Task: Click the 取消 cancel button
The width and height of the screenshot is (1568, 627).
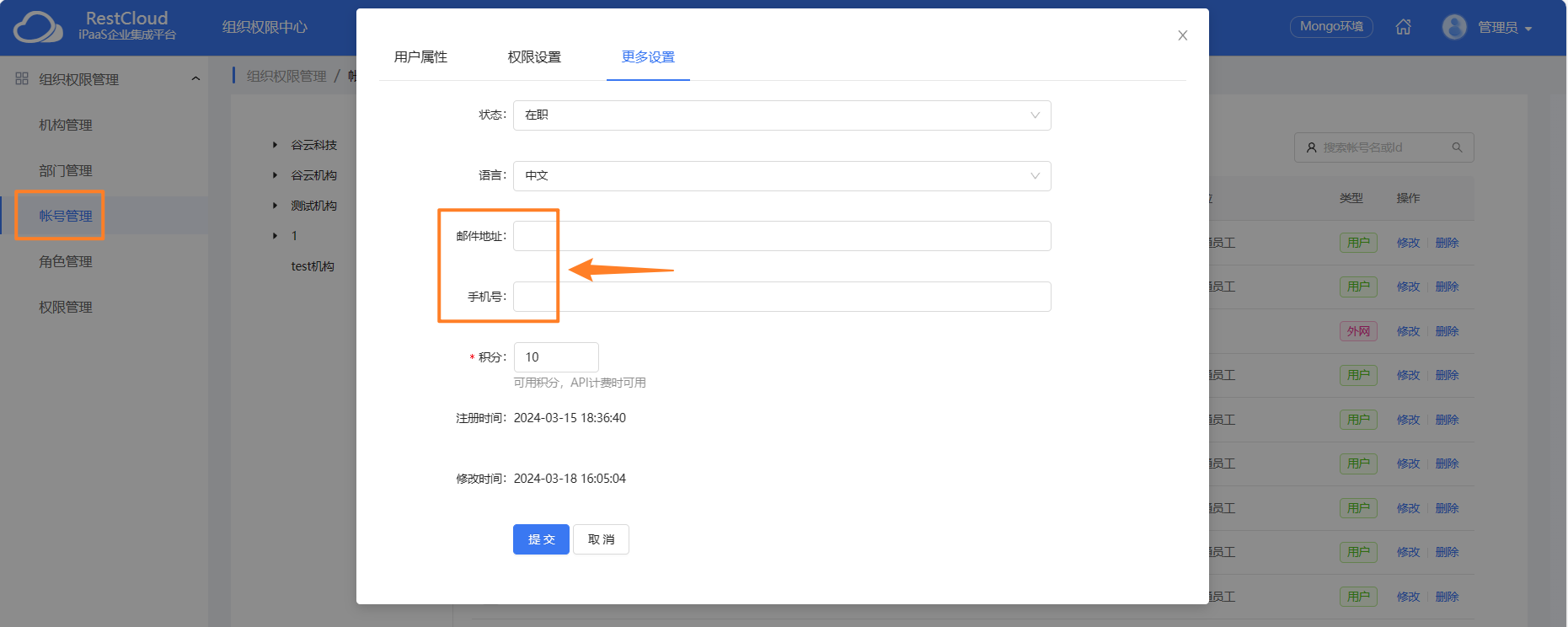Action: 601,539
